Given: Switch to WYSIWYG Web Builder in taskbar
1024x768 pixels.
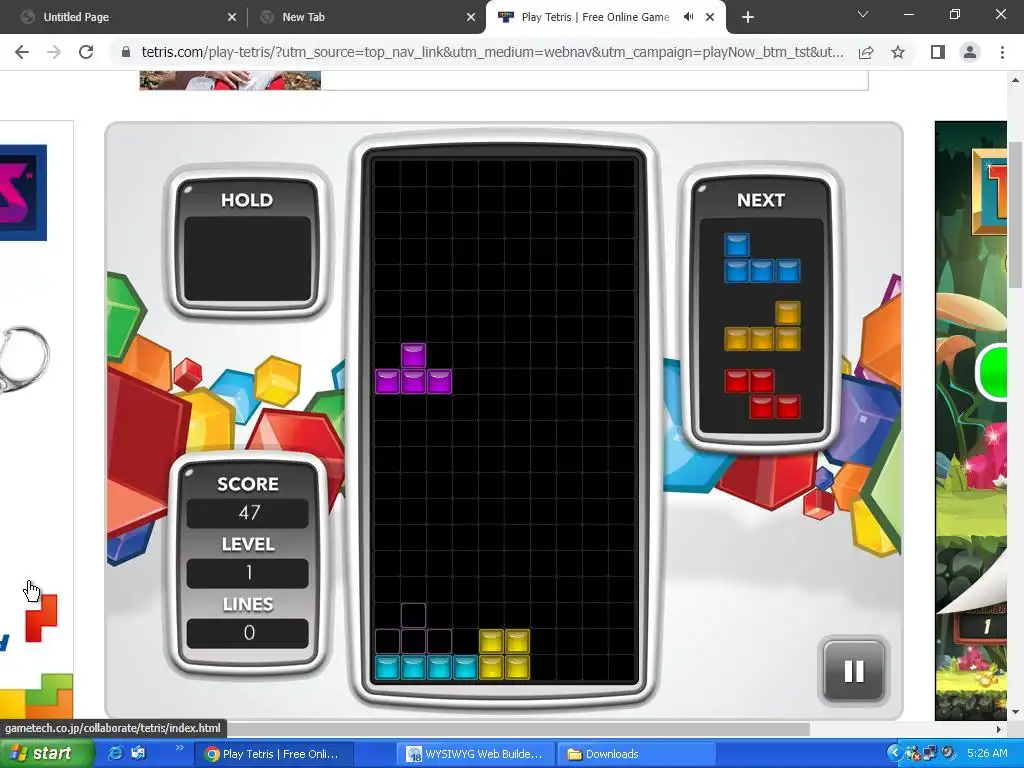Looking at the screenshot, I should click(477, 754).
